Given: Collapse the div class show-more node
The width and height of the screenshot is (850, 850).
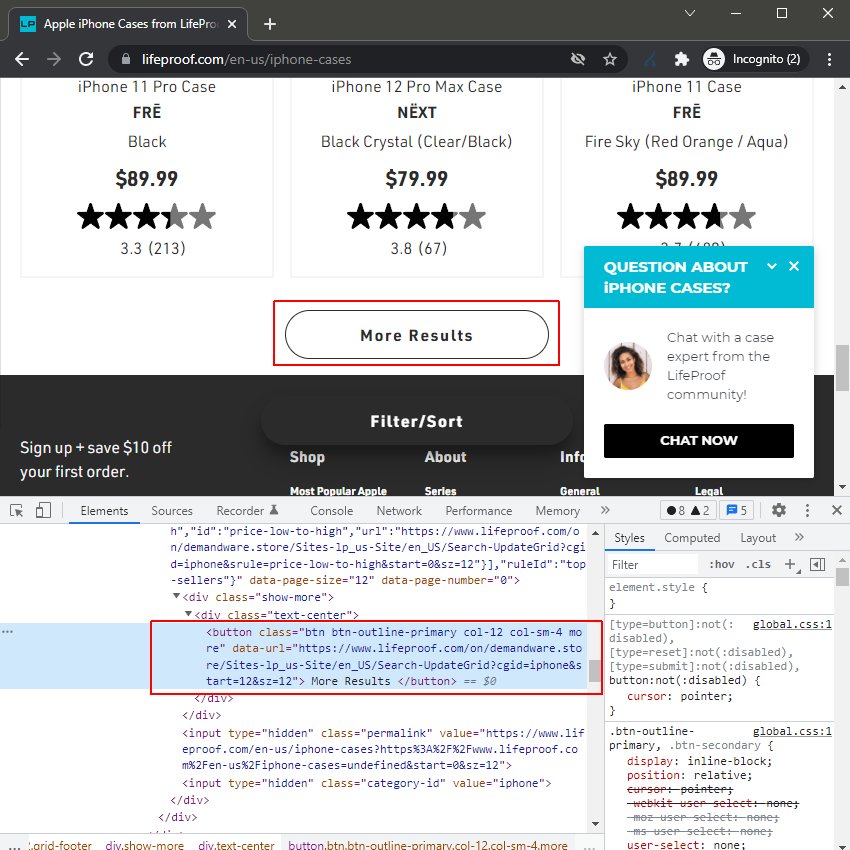Looking at the screenshot, I should 176,596.
